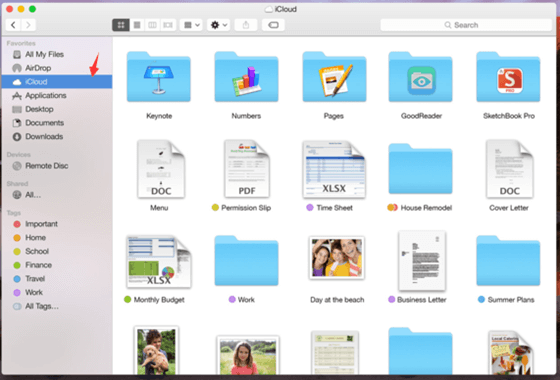Select Remote Disc under Devices
This screenshot has width=560, height=380.
point(57,166)
